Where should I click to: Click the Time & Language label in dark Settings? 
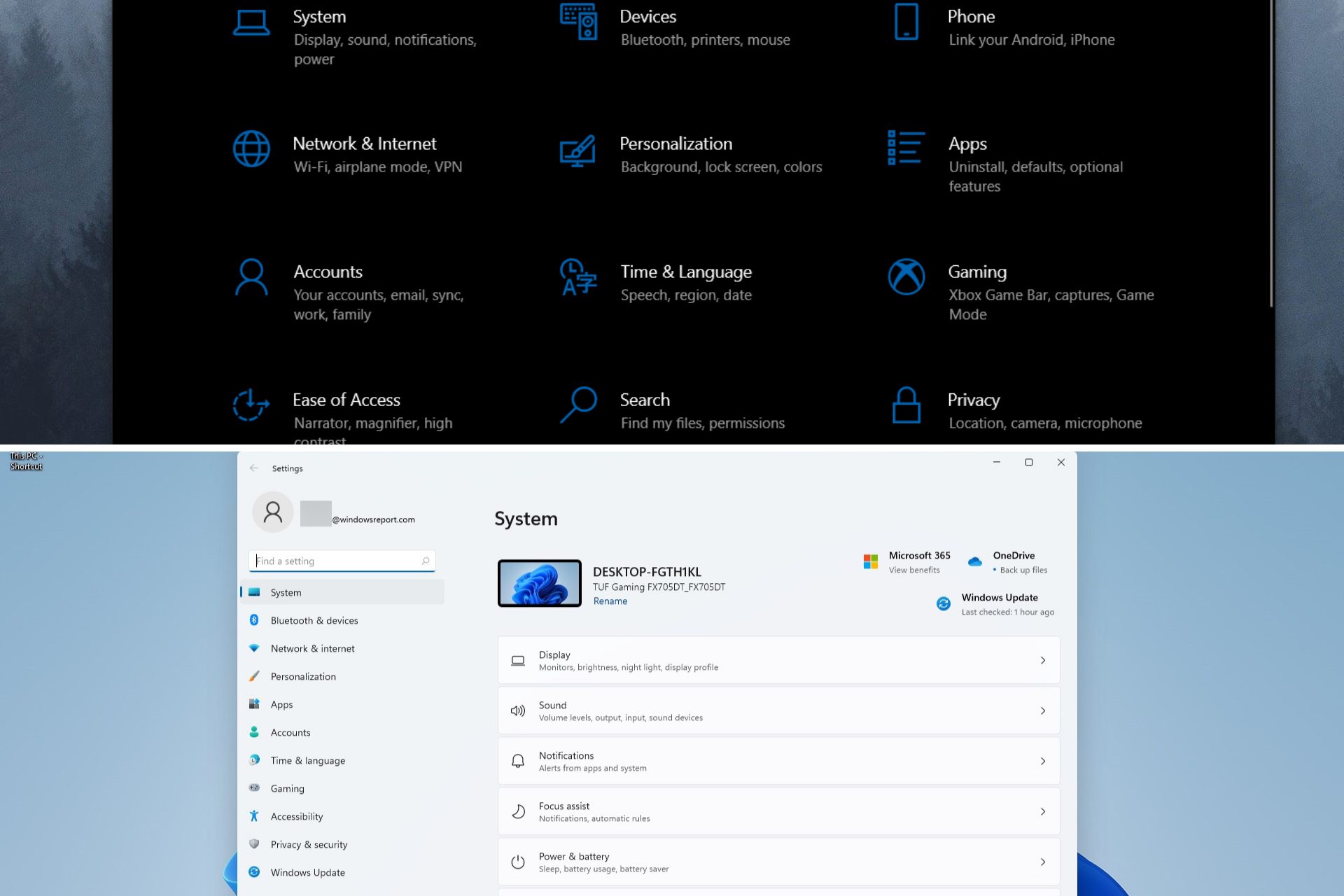[686, 272]
